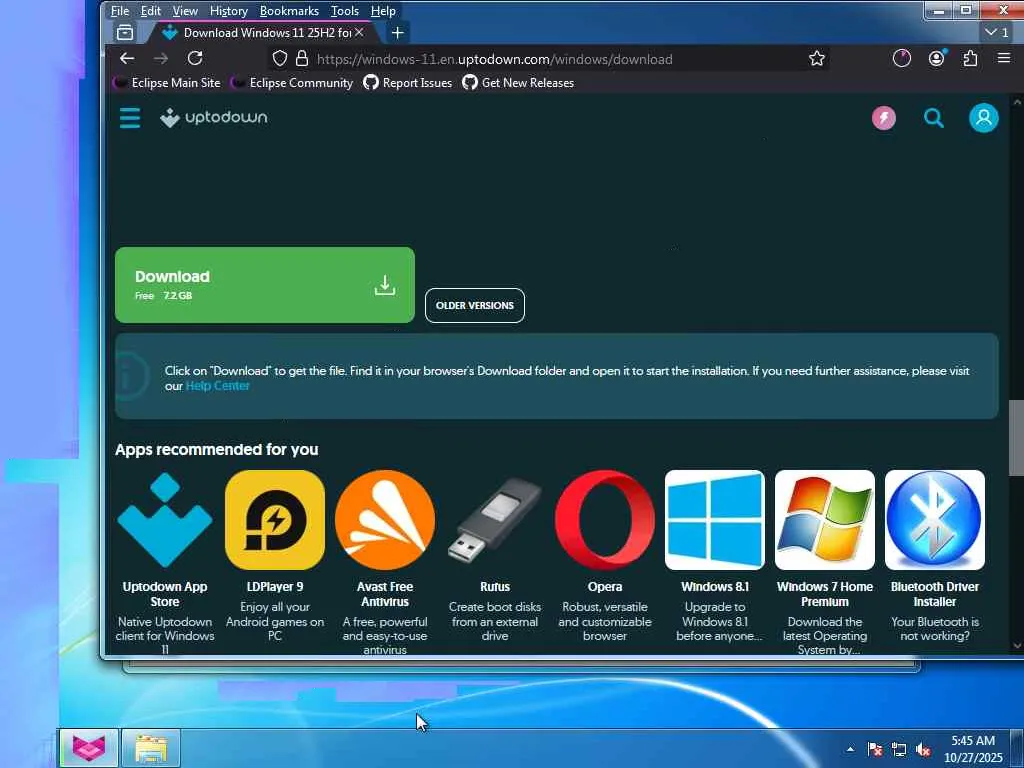Open the History menu
Image resolution: width=1024 pixels, height=768 pixels.
(229, 11)
